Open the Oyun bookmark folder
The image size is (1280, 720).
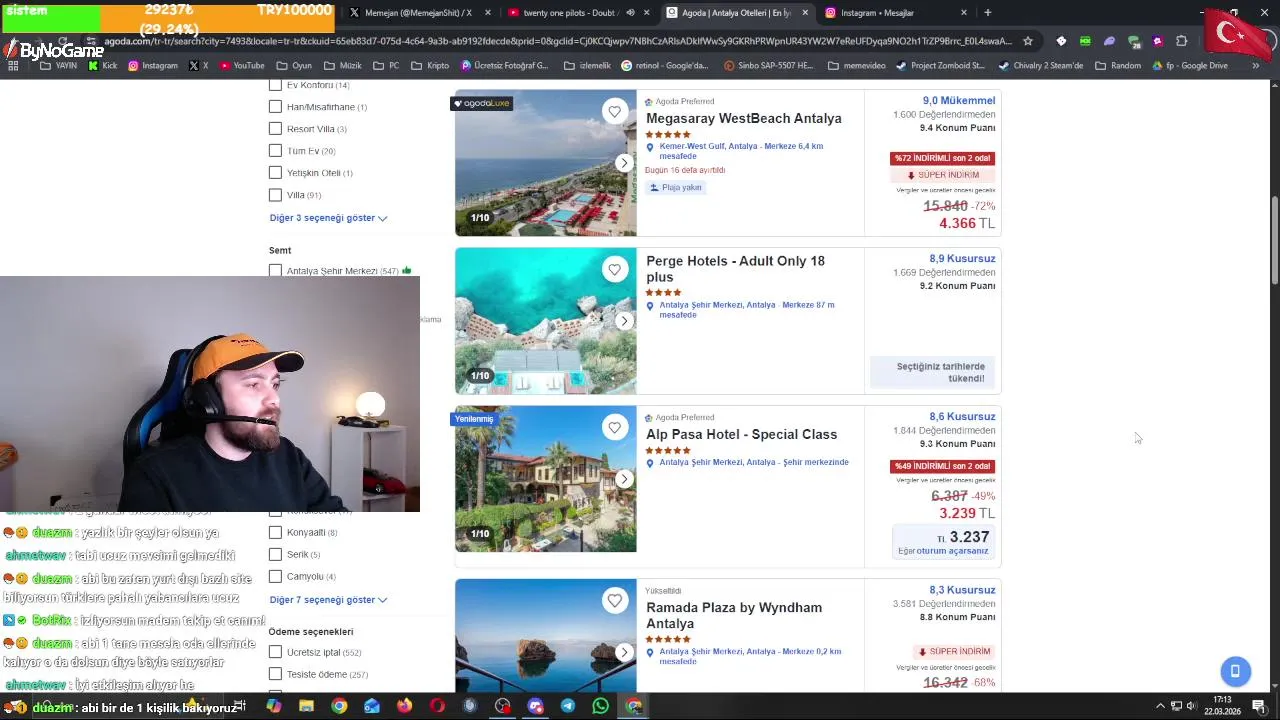pos(292,66)
